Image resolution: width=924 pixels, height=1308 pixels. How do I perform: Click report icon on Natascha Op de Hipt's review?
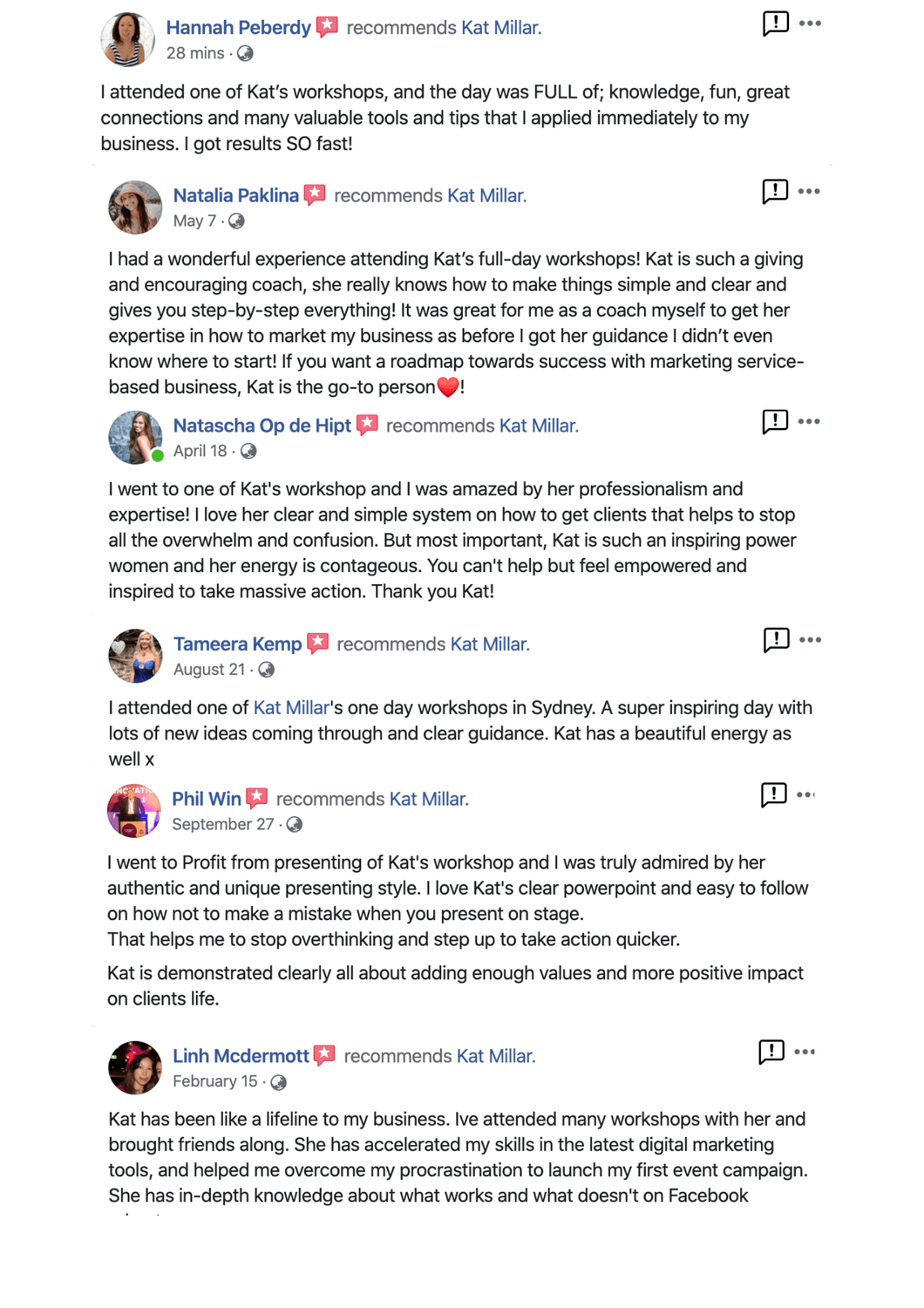point(774,421)
